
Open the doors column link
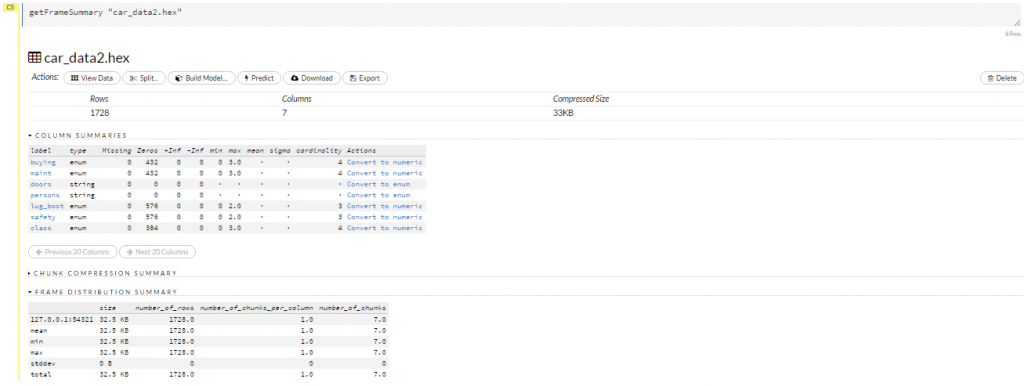(40, 184)
